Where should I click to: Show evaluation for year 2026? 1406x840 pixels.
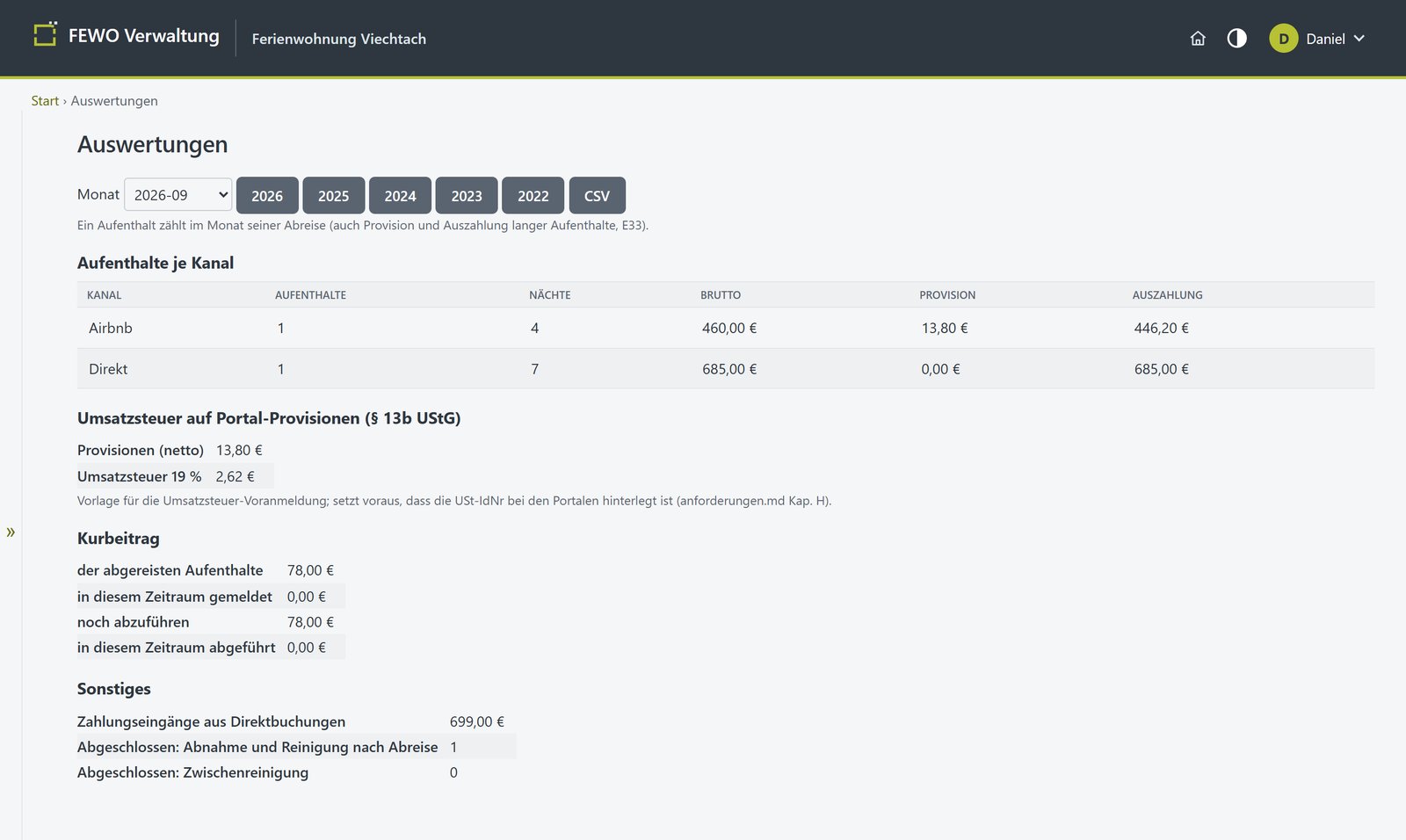pyautogui.click(x=267, y=195)
